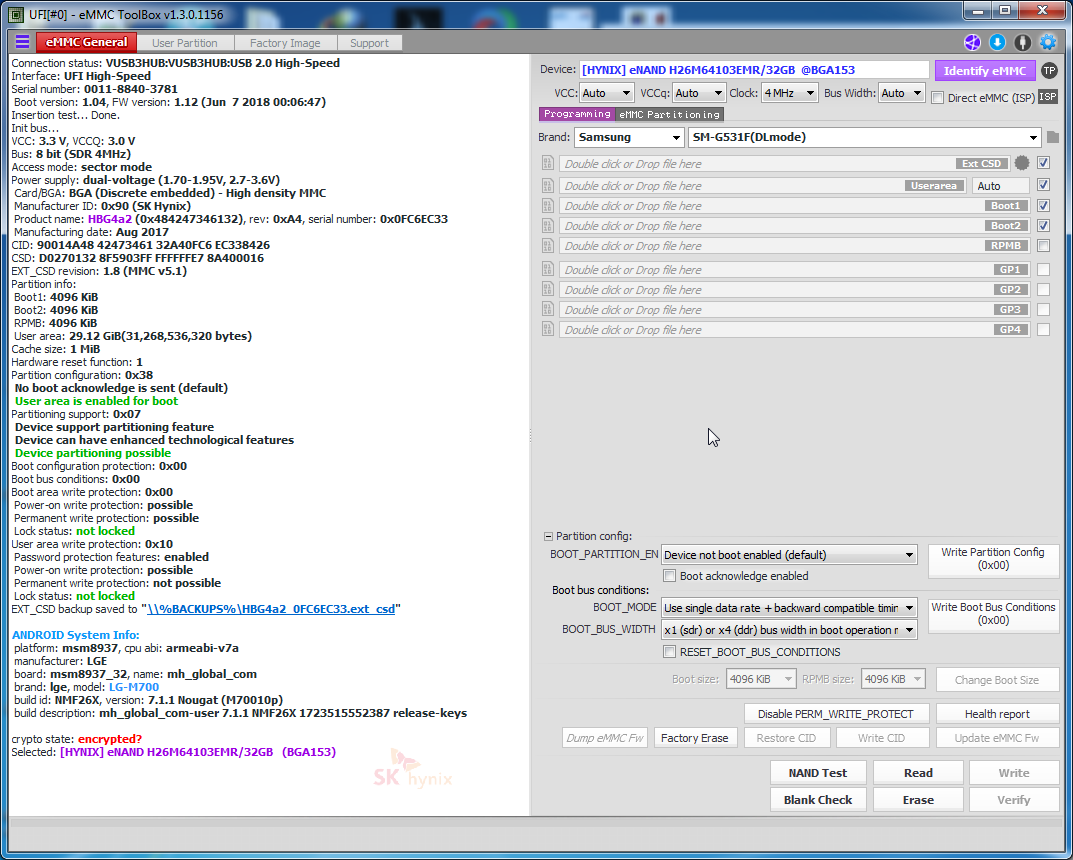Viewport: 1073px width, 860px height.
Task: Click the Userarea Auto size field
Action: [1000, 185]
